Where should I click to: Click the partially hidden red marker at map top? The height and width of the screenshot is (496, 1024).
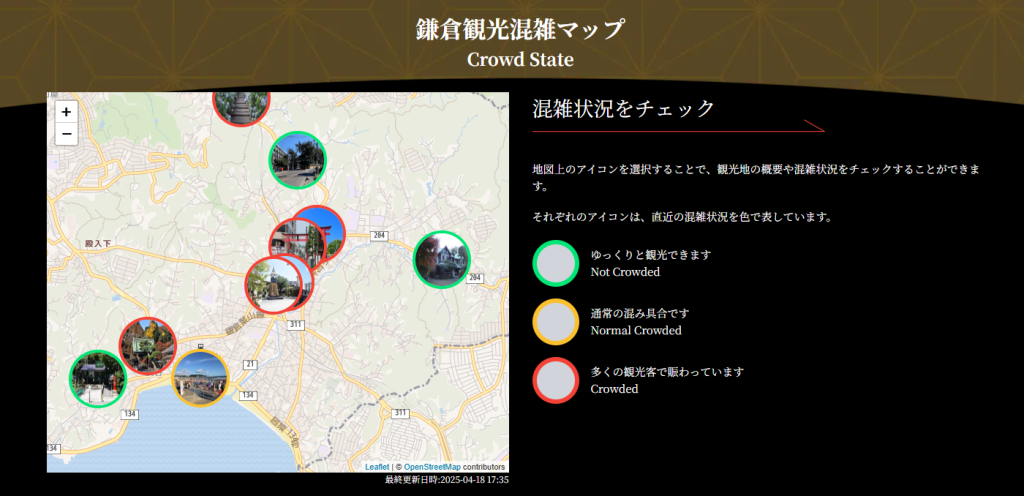point(241,104)
